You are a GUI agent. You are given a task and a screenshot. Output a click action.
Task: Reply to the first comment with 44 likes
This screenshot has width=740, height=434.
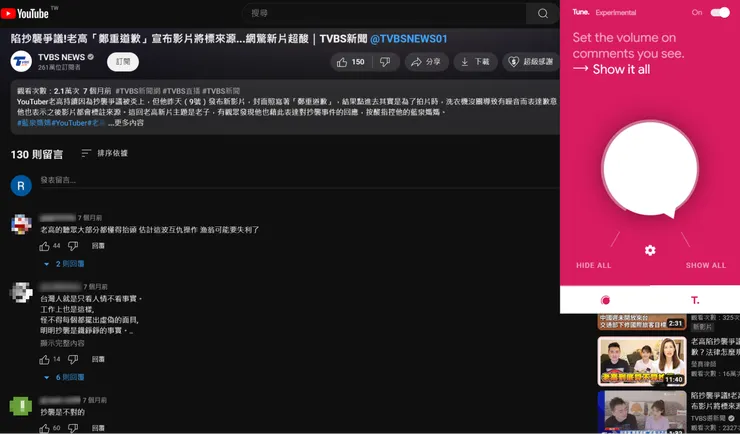[x=98, y=246]
